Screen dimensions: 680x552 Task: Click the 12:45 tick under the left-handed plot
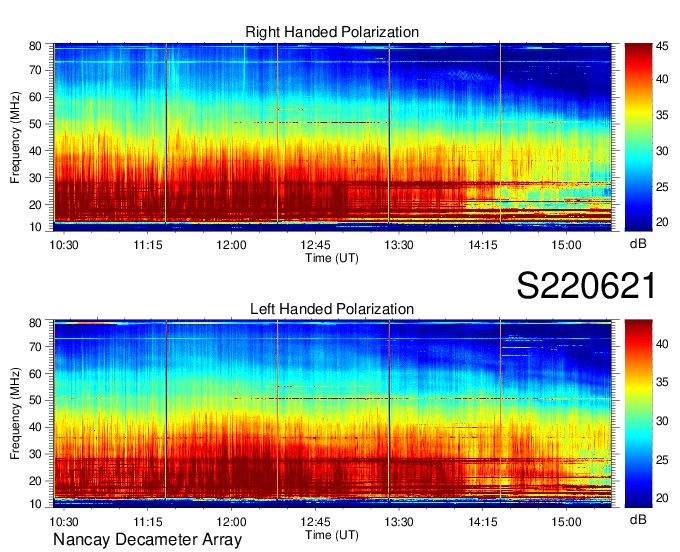(x=315, y=522)
